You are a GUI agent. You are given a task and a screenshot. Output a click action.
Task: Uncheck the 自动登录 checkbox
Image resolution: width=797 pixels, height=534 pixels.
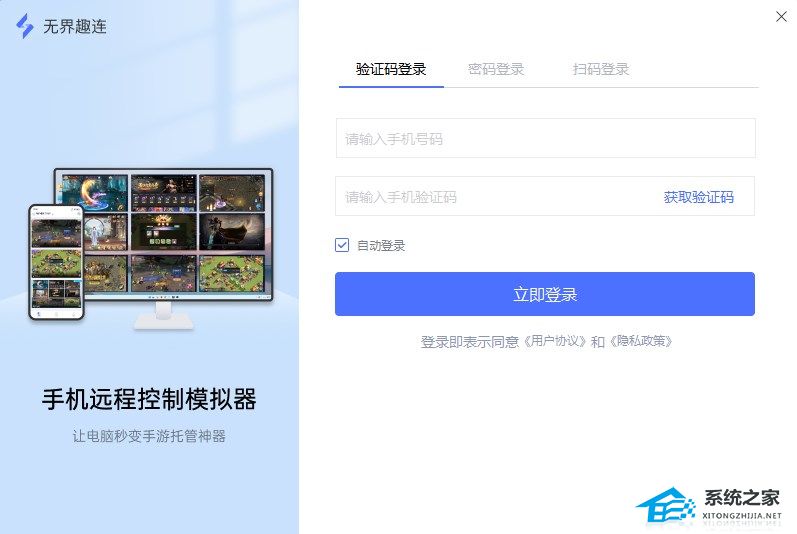342,245
